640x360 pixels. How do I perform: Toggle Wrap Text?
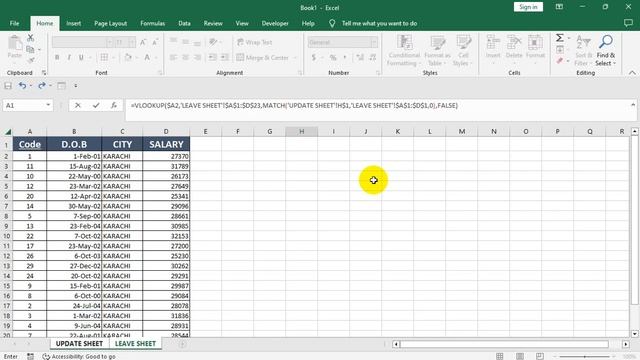(255, 42)
